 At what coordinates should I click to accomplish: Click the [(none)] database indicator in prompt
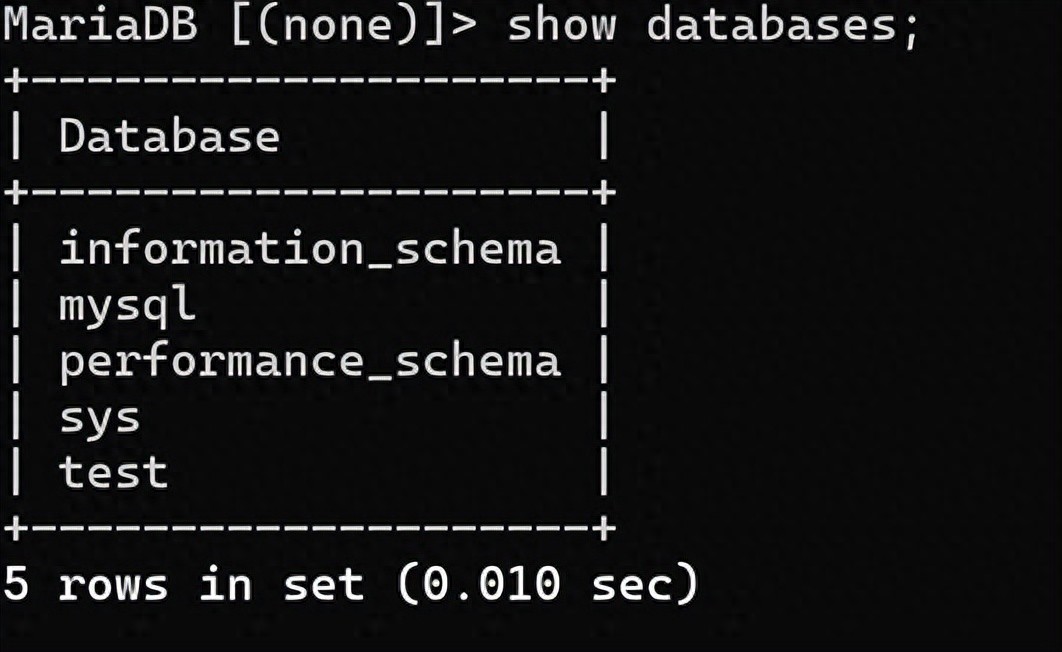click(338, 25)
